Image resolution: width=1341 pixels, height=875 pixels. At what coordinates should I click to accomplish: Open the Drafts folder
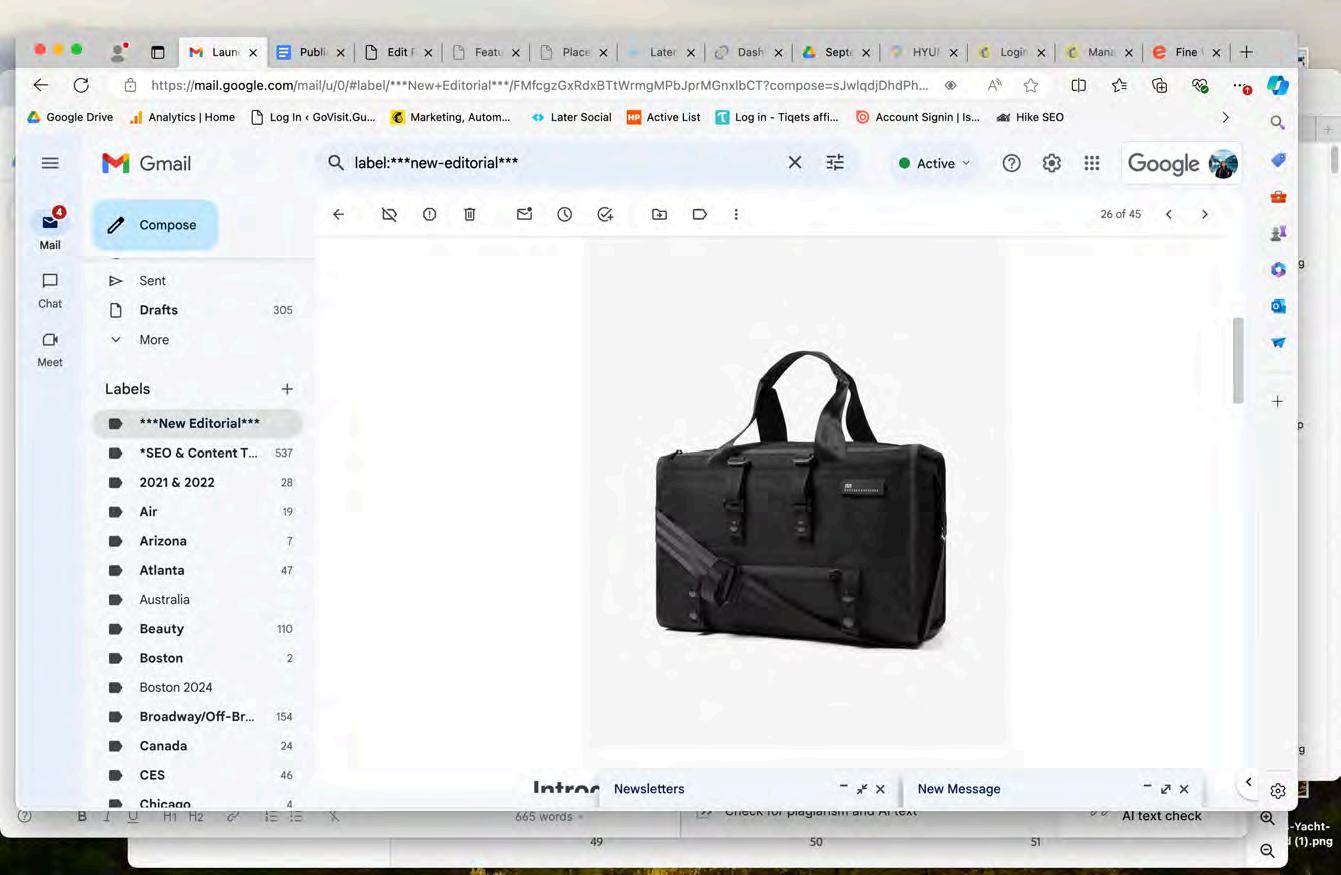[x=158, y=310]
